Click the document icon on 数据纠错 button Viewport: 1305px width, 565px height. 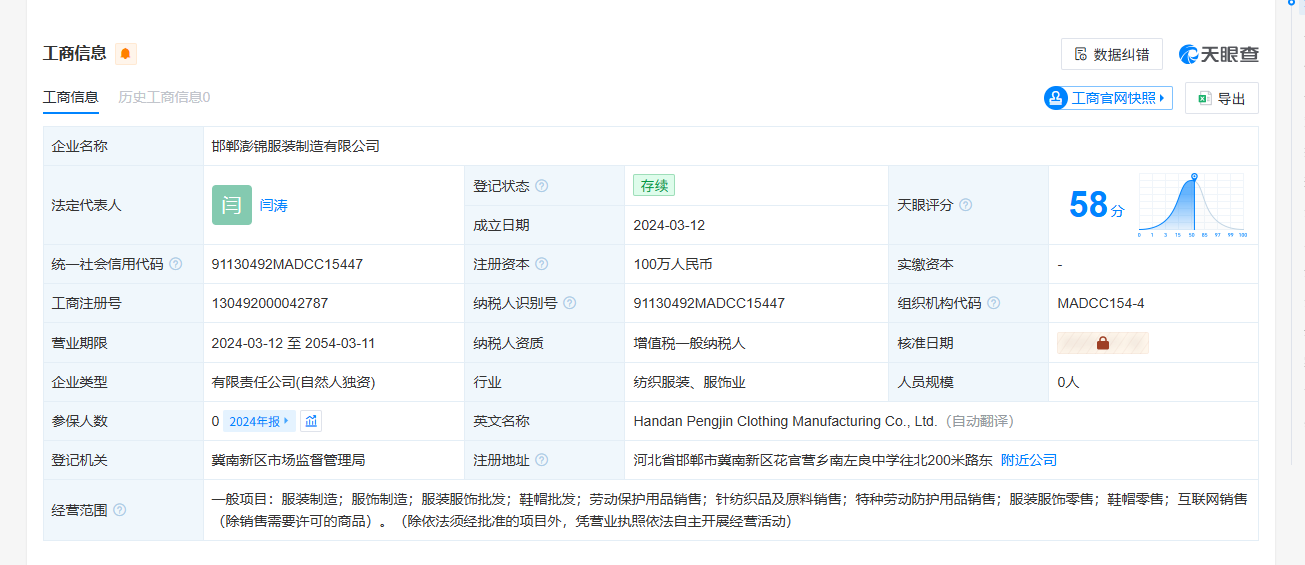point(1080,54)
